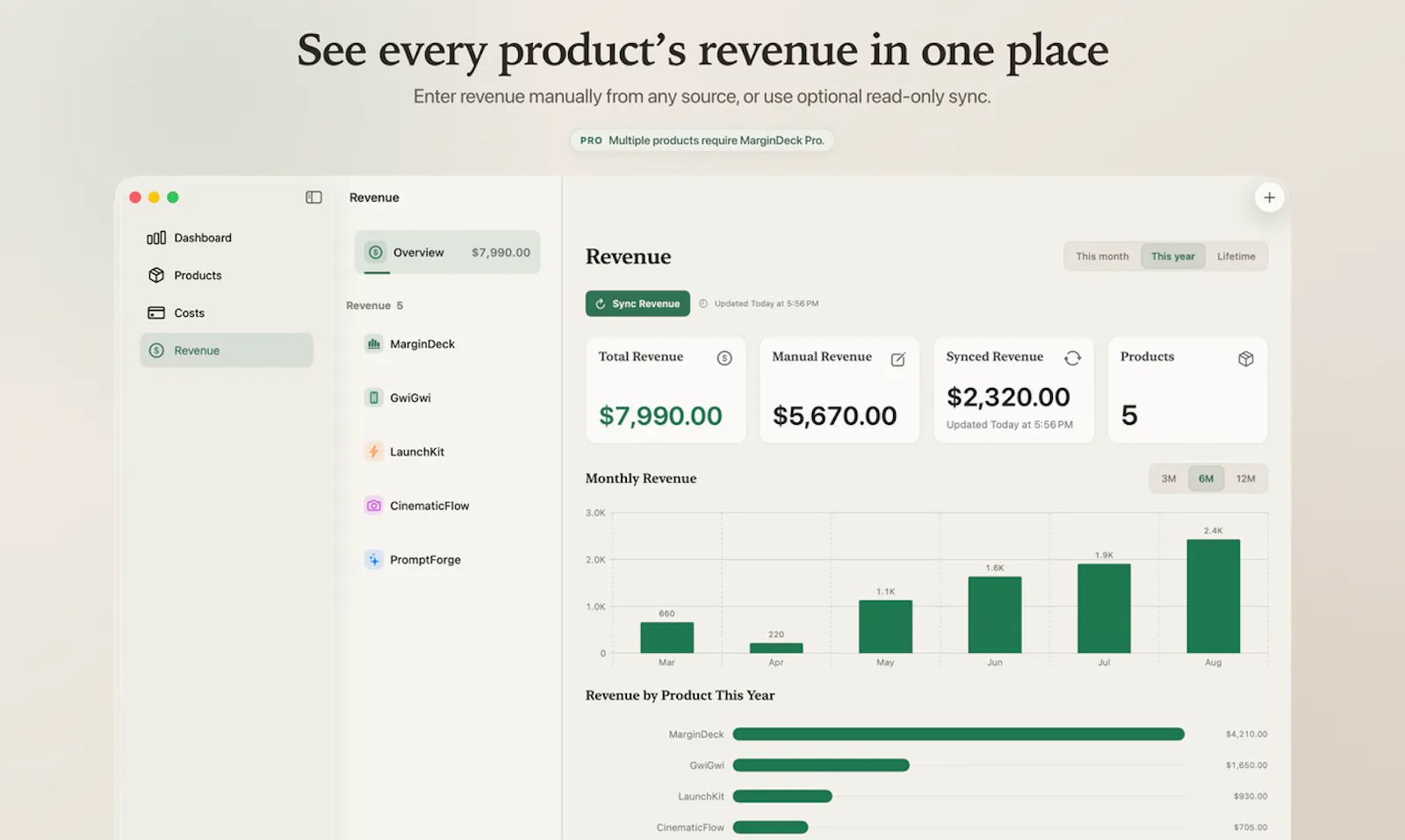
Task: Select the This month range
Action: [1102, 256]
